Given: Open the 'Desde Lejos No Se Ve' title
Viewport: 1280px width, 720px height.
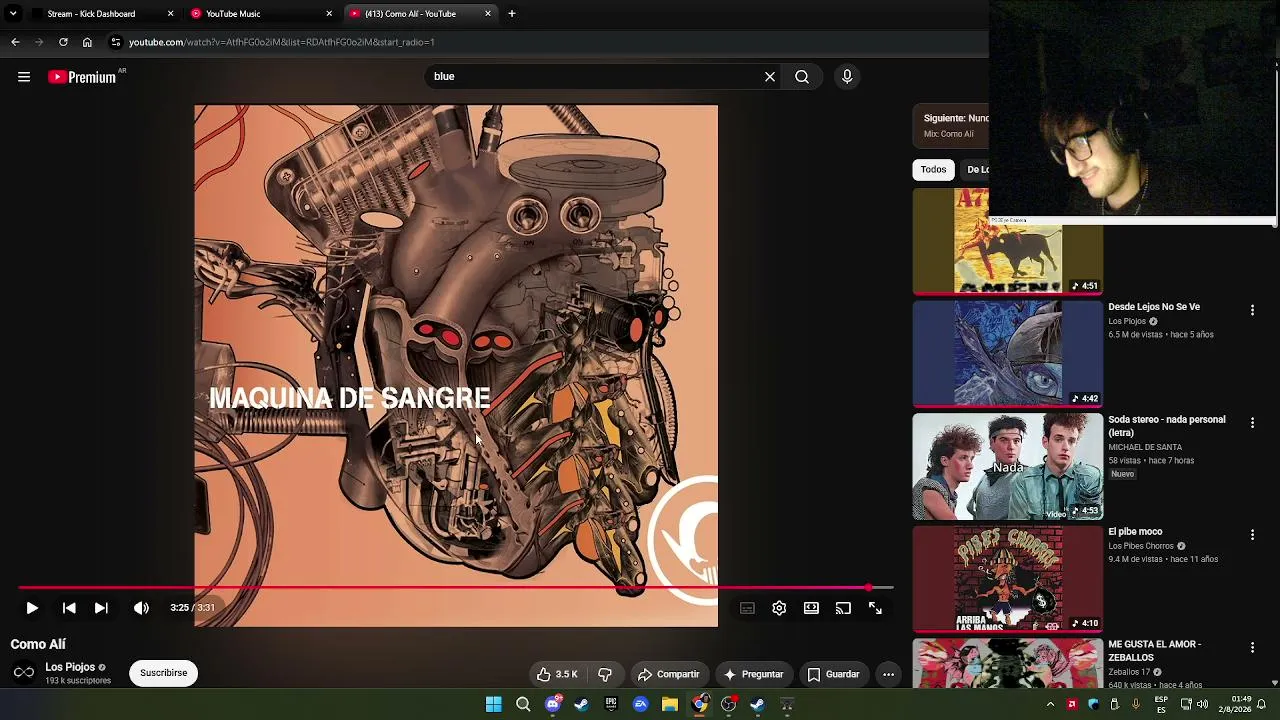Looking at the screenshot, I should pyautogui.click(x=1154, y=307).
